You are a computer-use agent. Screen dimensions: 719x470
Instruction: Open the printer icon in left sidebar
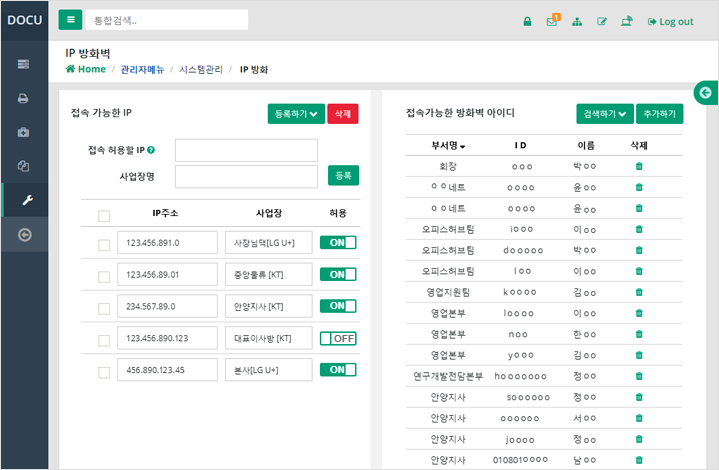tap(24, 98)
